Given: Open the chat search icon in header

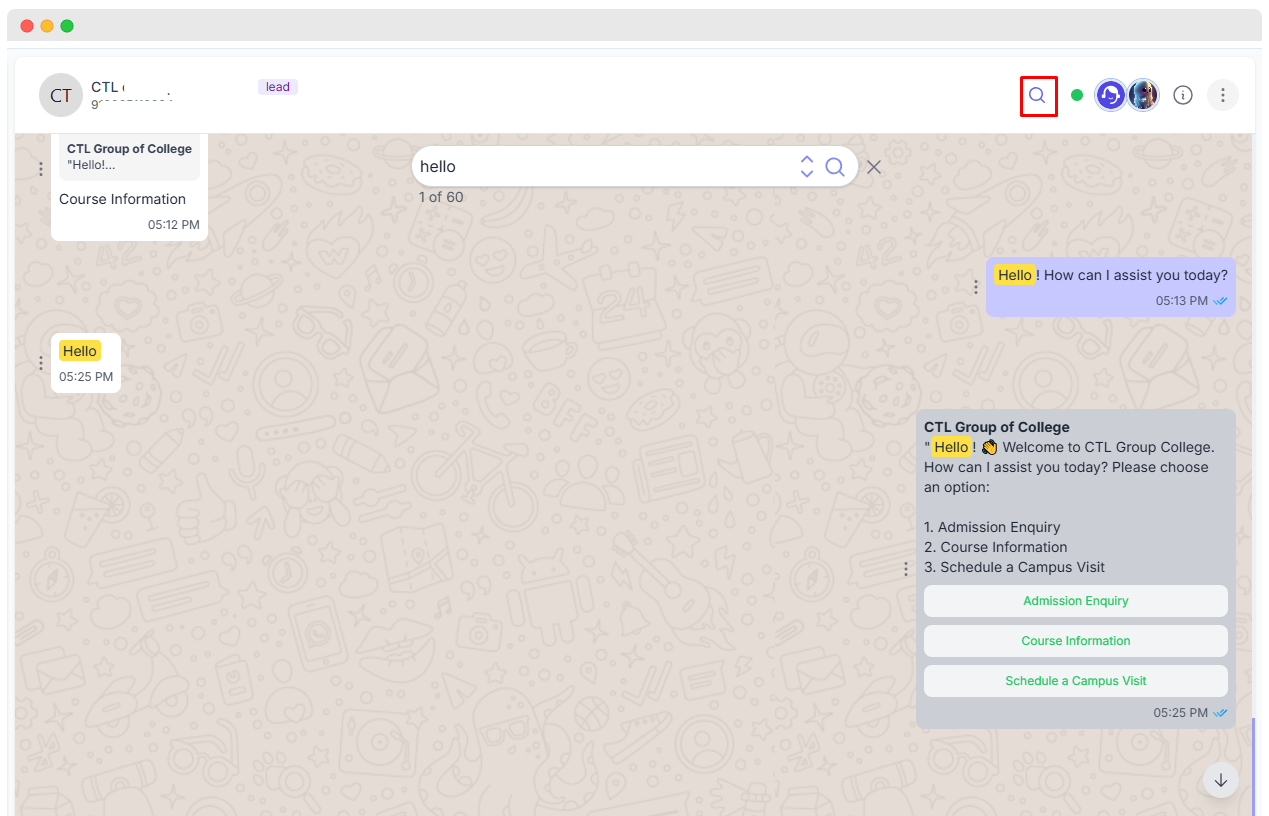Looking at the screenshot, I should (x=1038, y=95).
